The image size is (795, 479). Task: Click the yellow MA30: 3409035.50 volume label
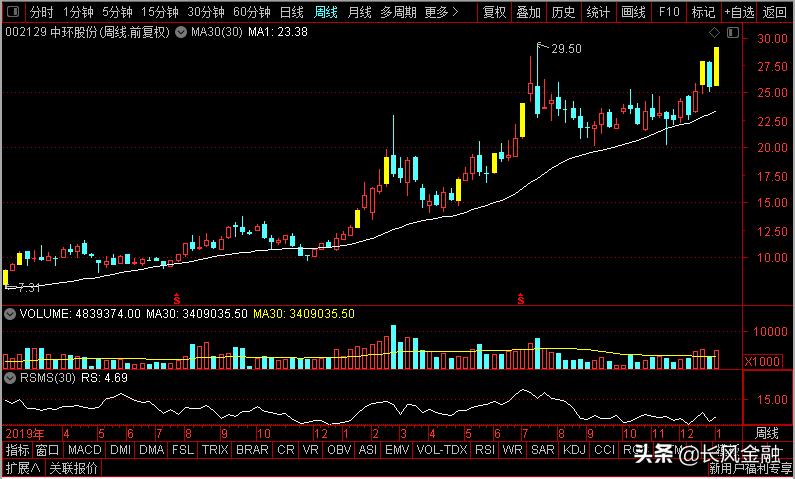304,314
